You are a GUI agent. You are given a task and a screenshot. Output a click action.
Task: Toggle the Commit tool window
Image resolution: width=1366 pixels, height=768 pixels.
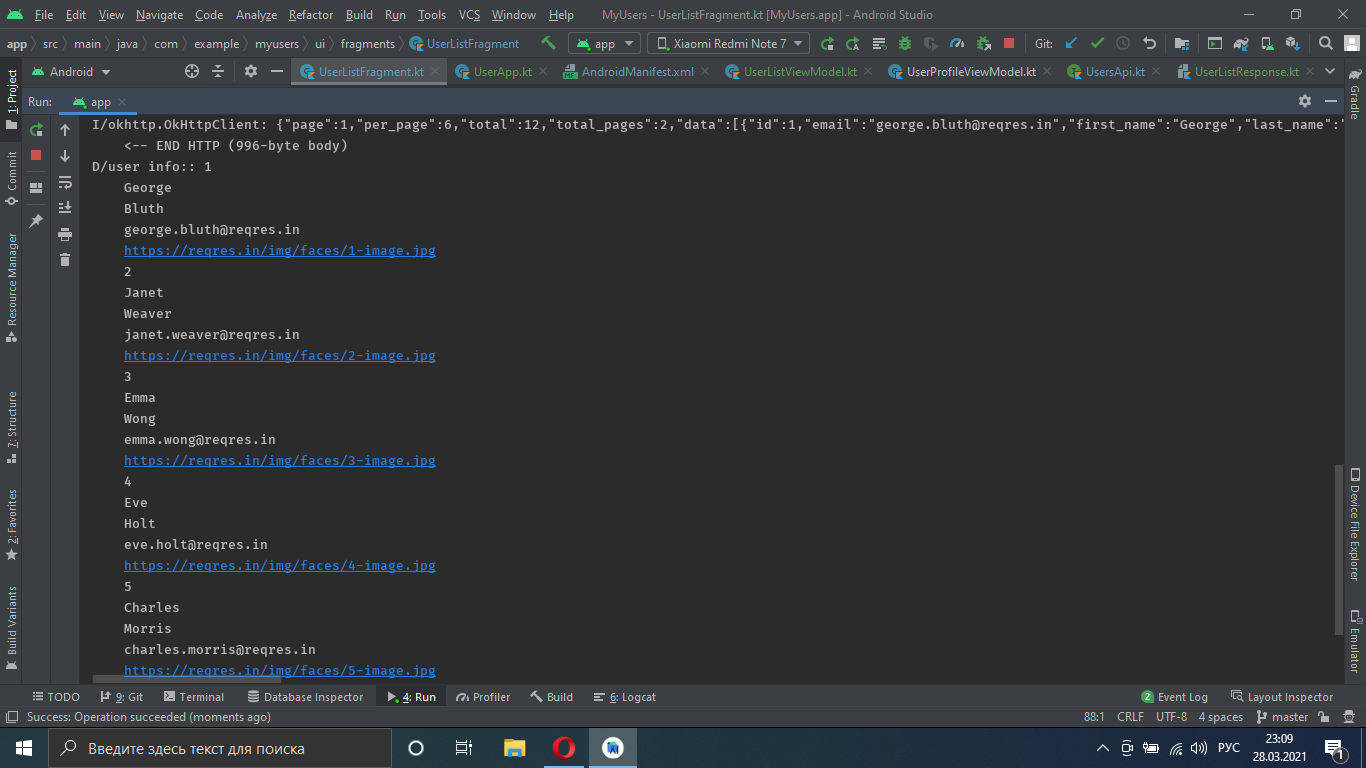pyautogui.click(x=11, y=178)
